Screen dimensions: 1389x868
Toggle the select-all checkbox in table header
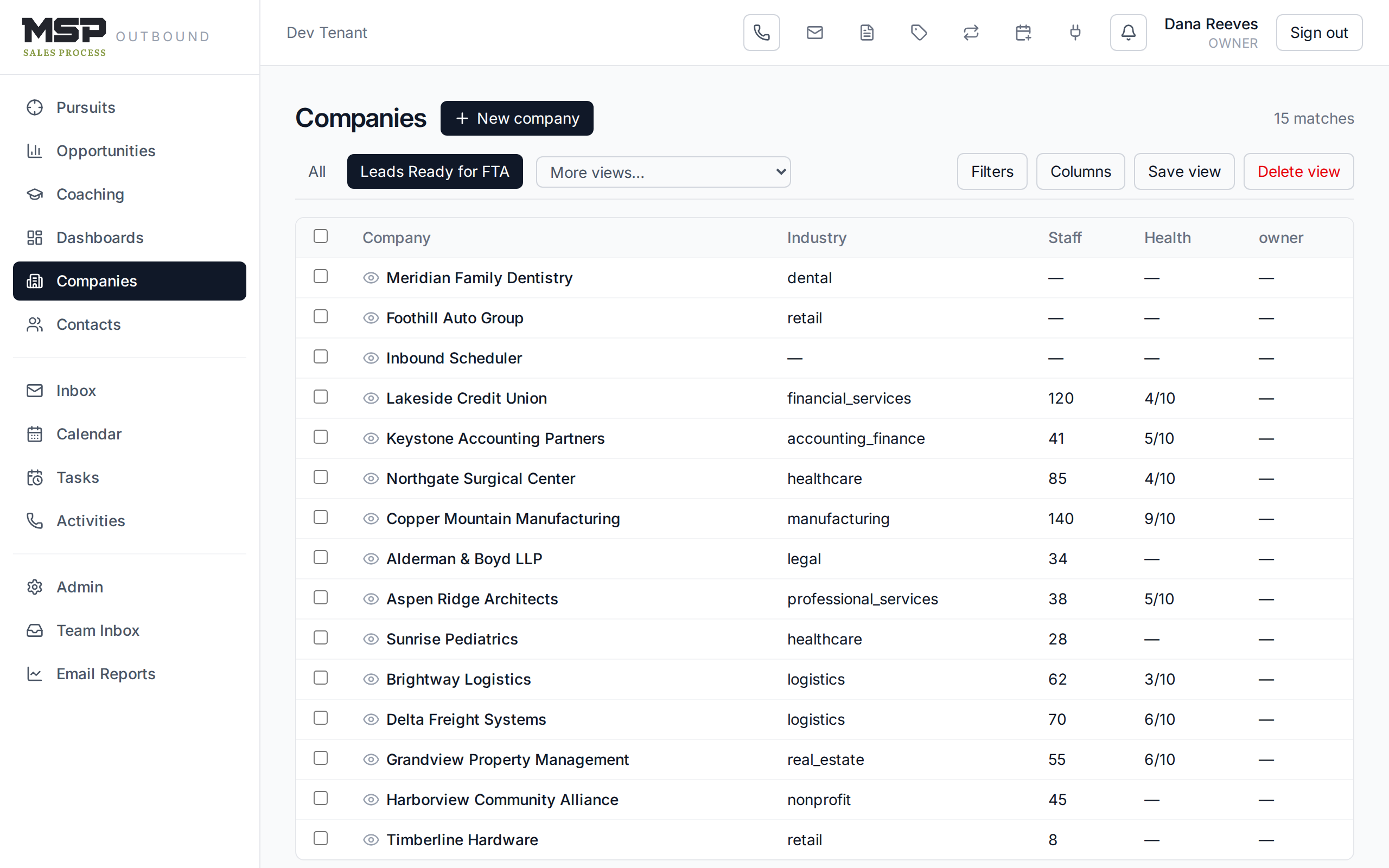pyautogui.click(x=321, y=237)
